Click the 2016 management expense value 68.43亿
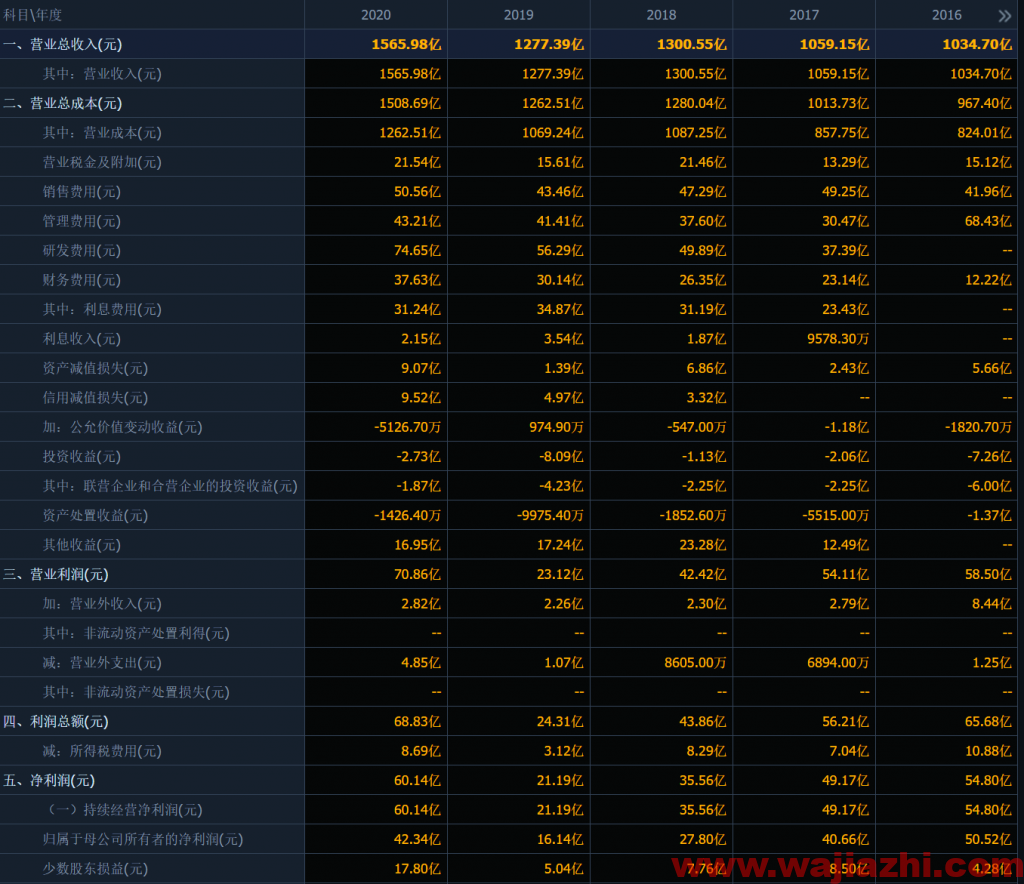This screenshot has width=1024, height=884. click(988, 221)
